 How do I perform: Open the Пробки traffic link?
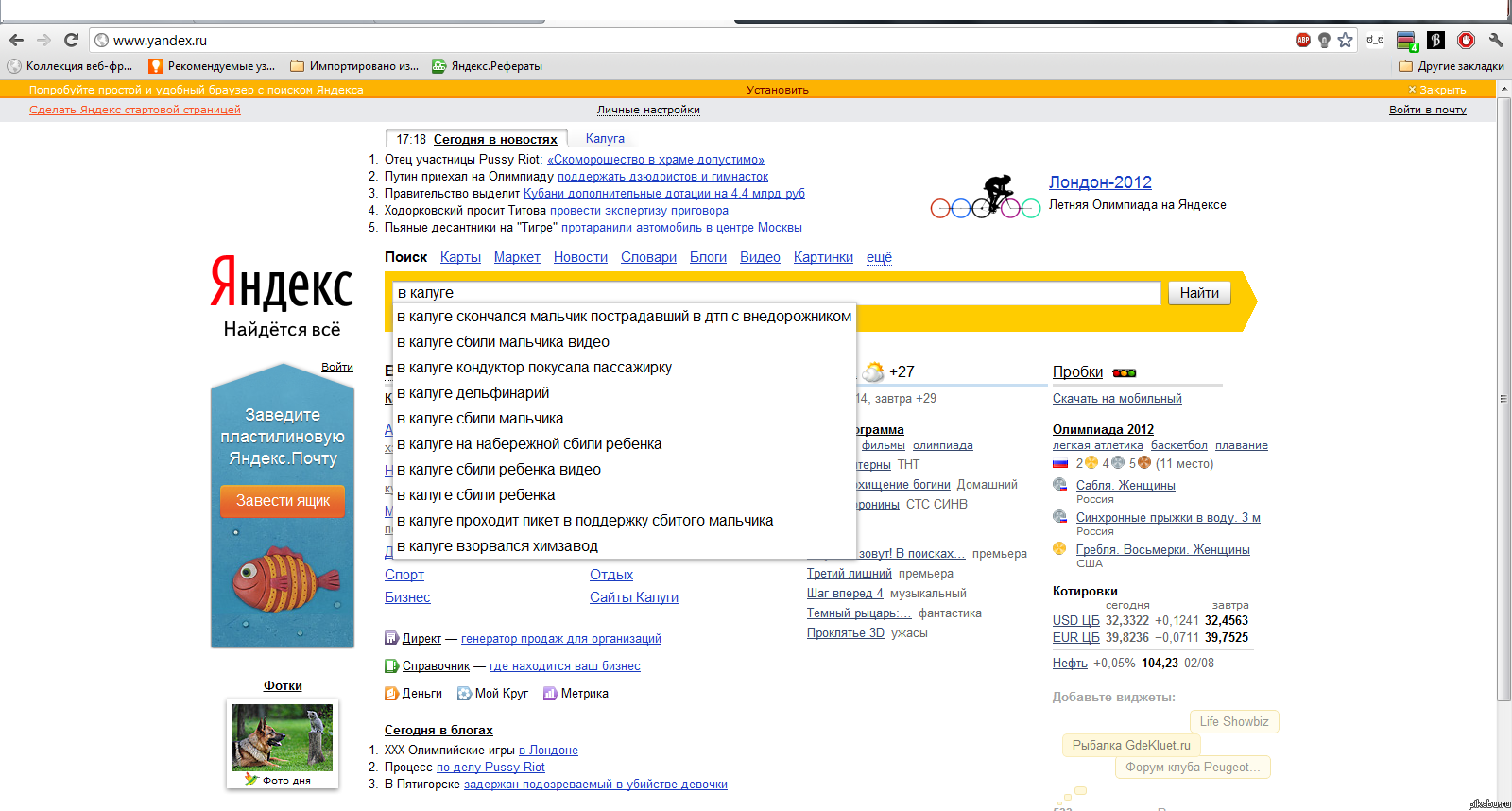pos(1077,372)
